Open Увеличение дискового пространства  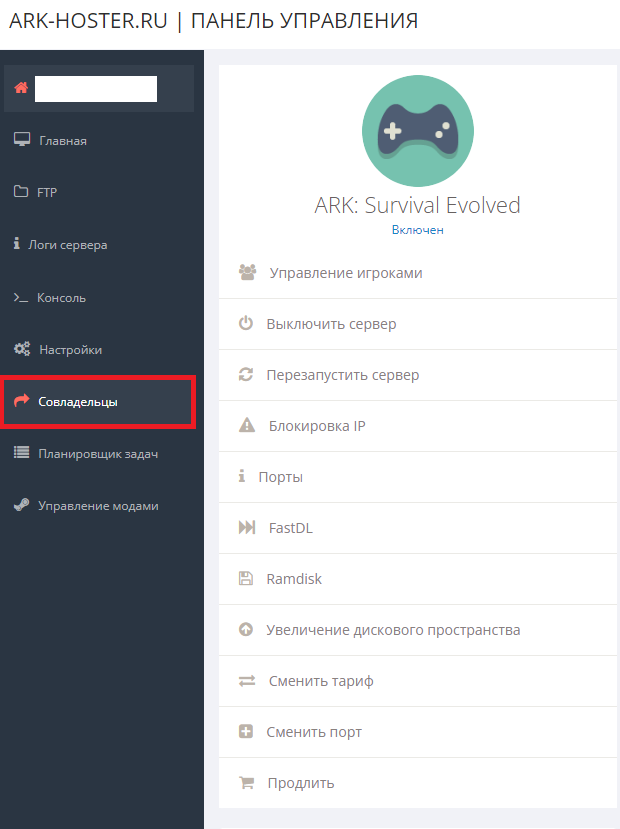pyautogui.click(x=418, y=630)
